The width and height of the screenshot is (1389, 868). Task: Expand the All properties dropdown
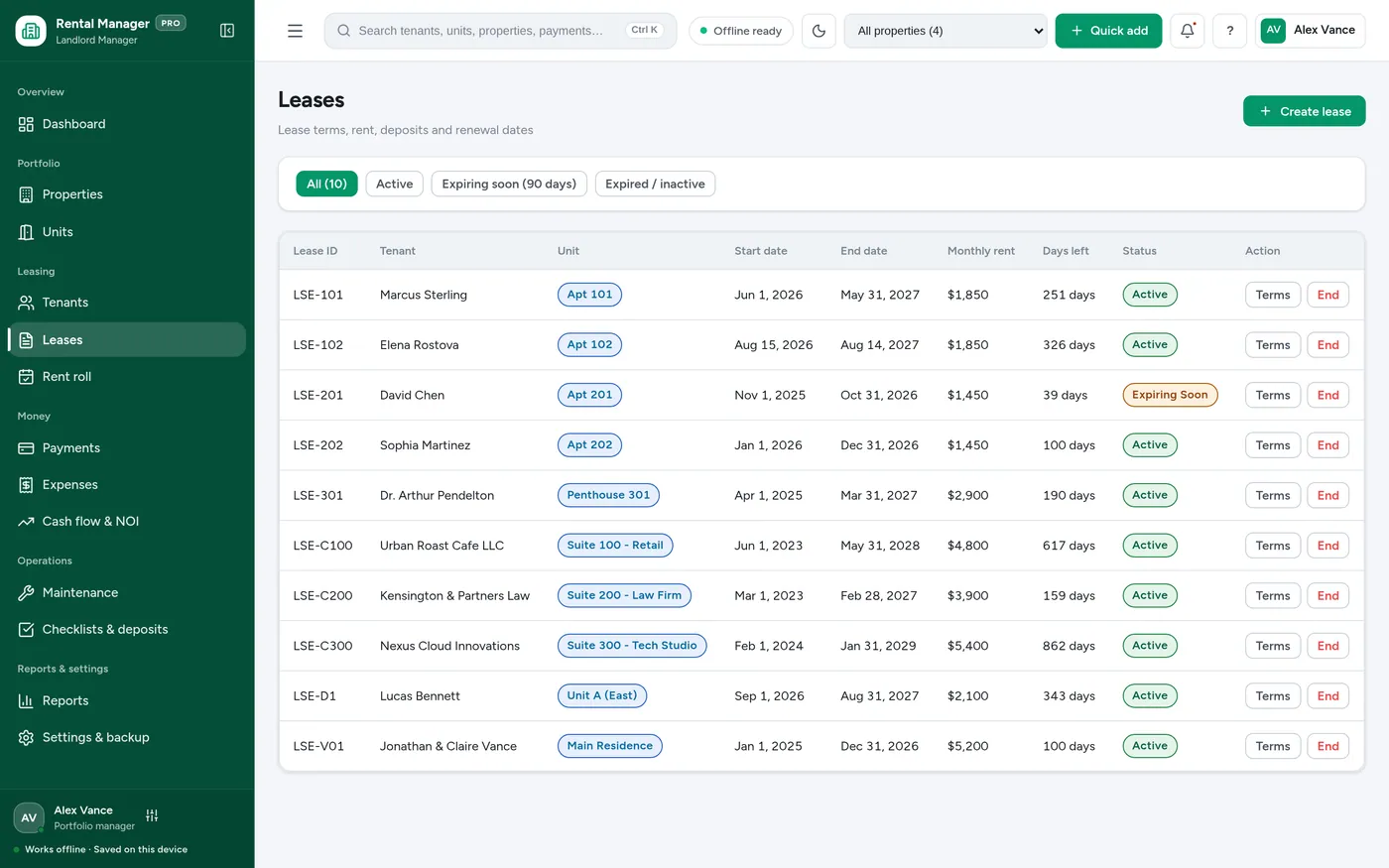pos(946,31)
